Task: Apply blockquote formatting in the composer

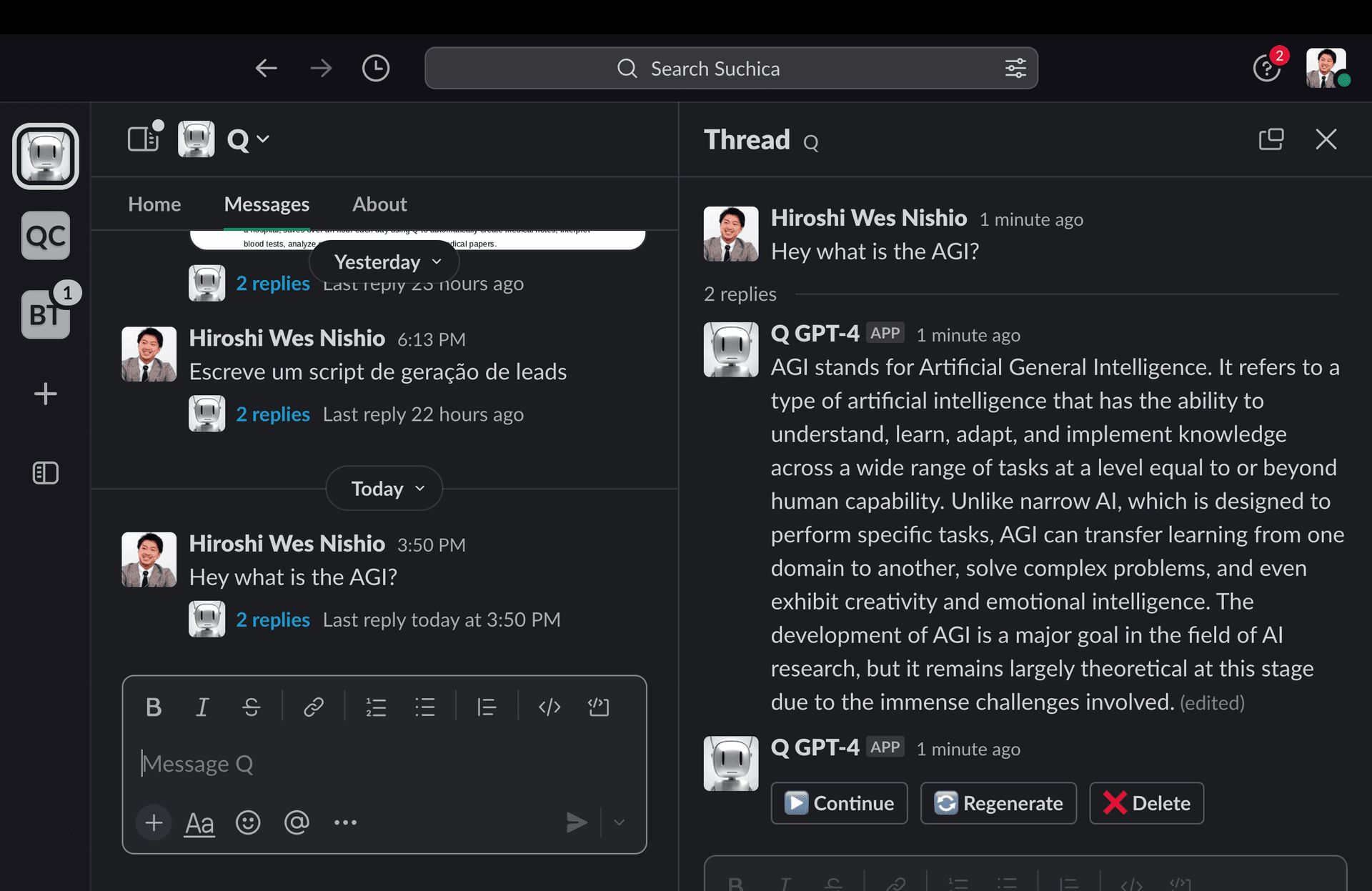Action: (x=487, y=707)
